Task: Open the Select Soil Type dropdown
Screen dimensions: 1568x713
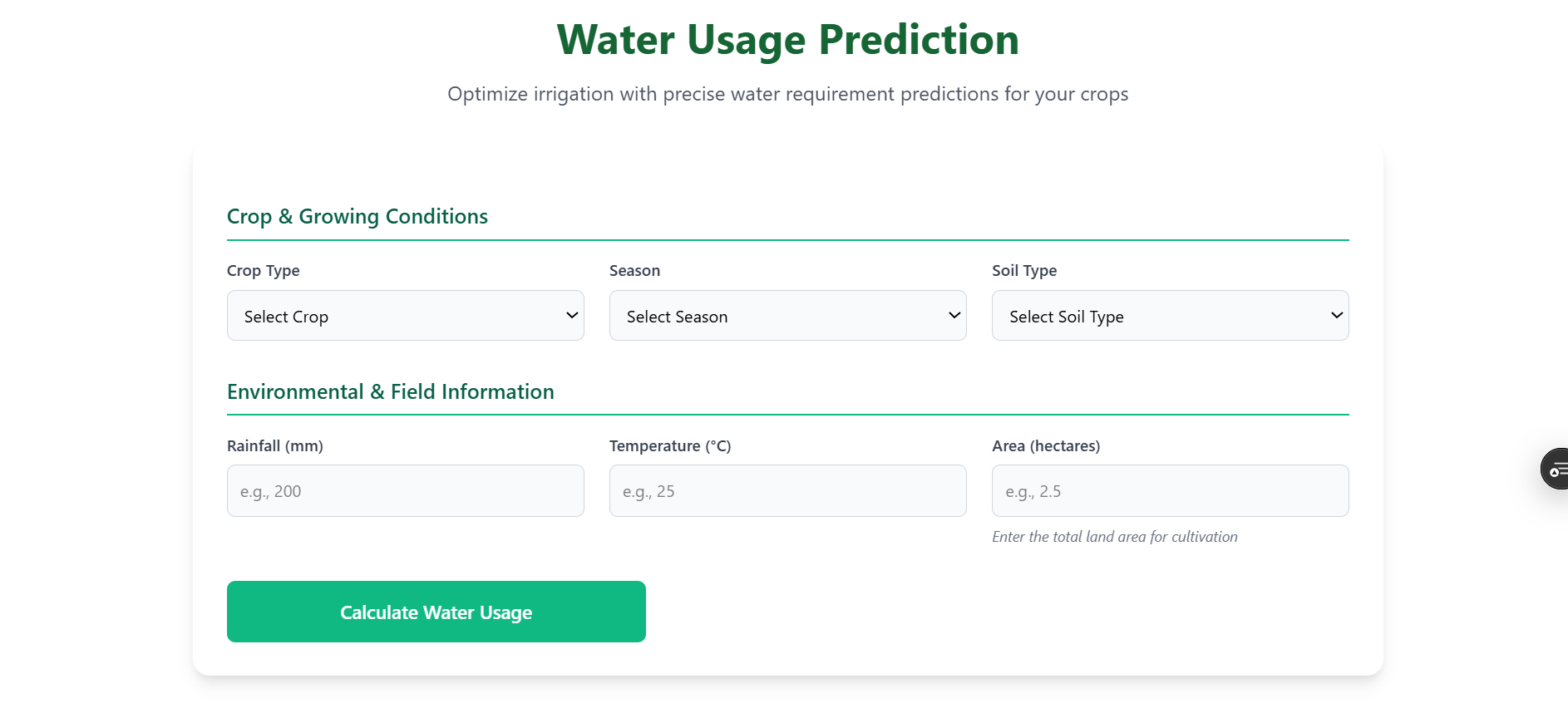Action: coord(1170,316)
